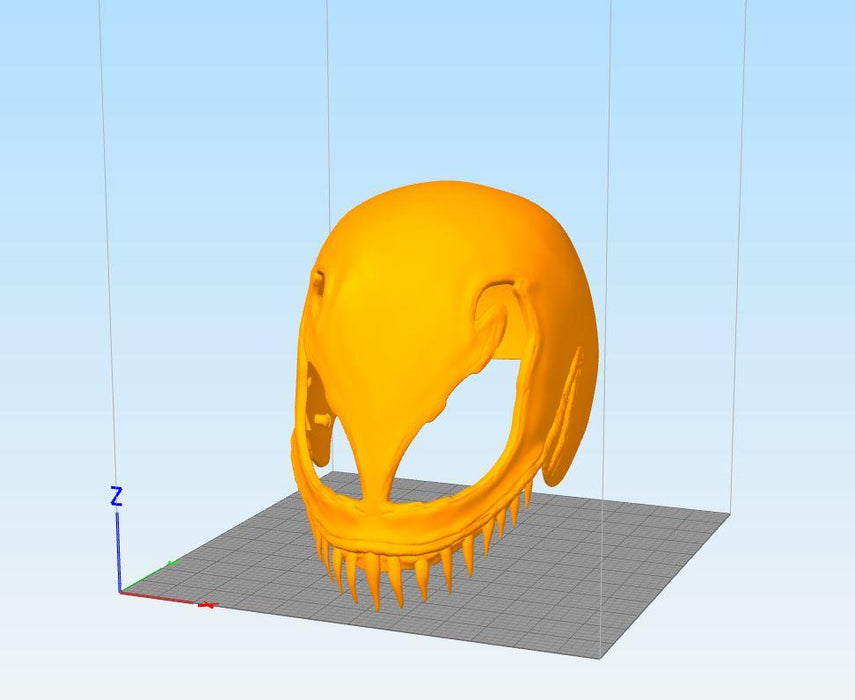Click the red X axis line
The width and height of the screenshot is (855, 700).
point(160,598)
